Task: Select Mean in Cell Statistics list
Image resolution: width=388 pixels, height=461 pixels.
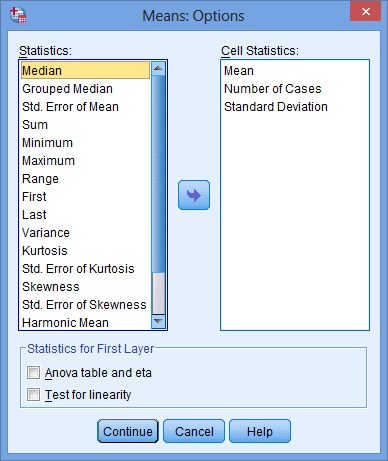Action: tap(239, 71)
